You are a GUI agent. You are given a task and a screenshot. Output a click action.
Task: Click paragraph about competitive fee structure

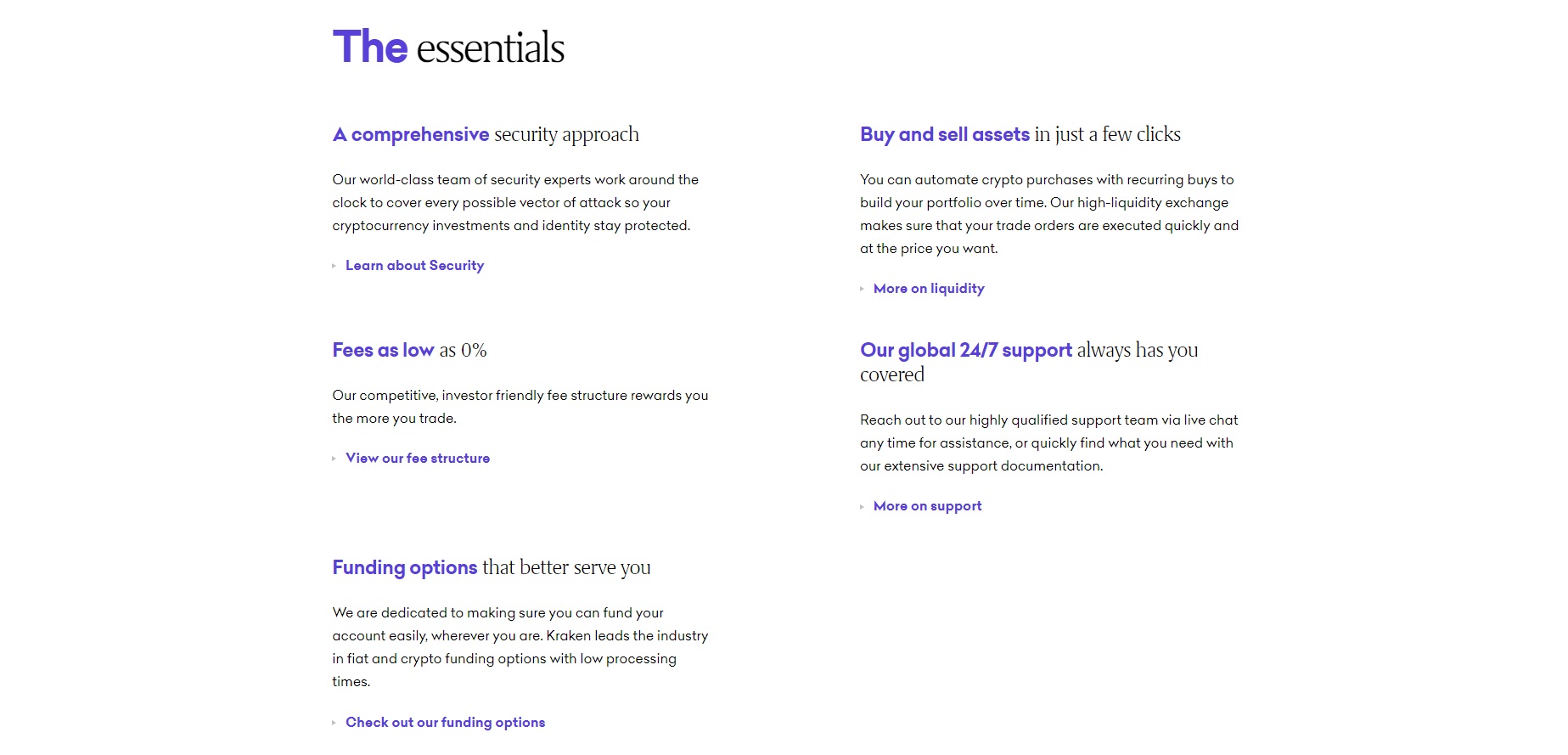click(520, 407)
